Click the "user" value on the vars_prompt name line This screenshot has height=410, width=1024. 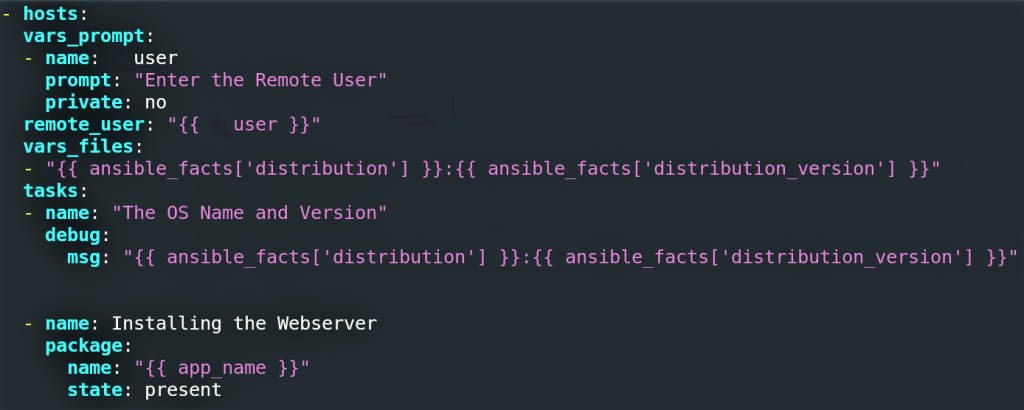(155, 59)
